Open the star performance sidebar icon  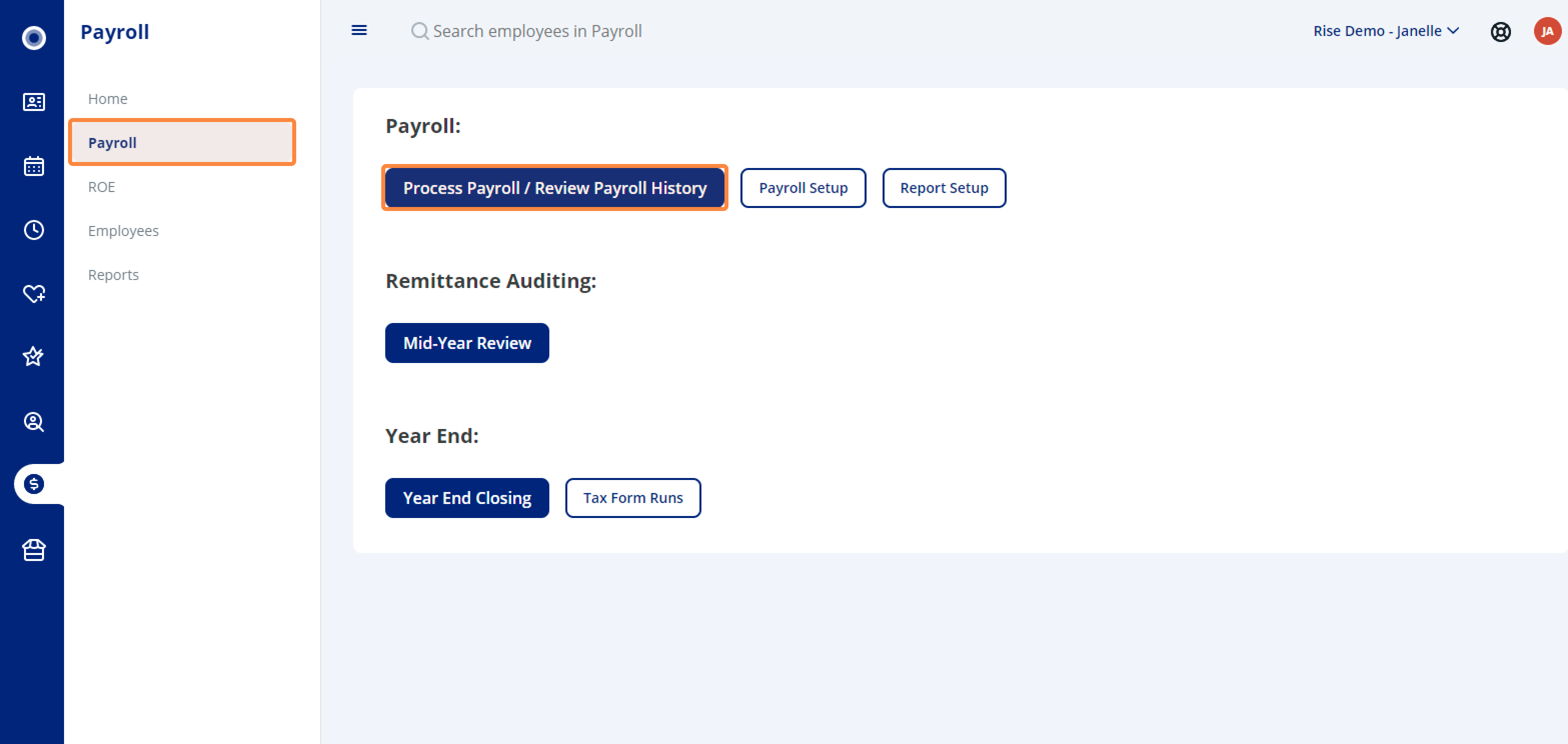coord(34,356)
